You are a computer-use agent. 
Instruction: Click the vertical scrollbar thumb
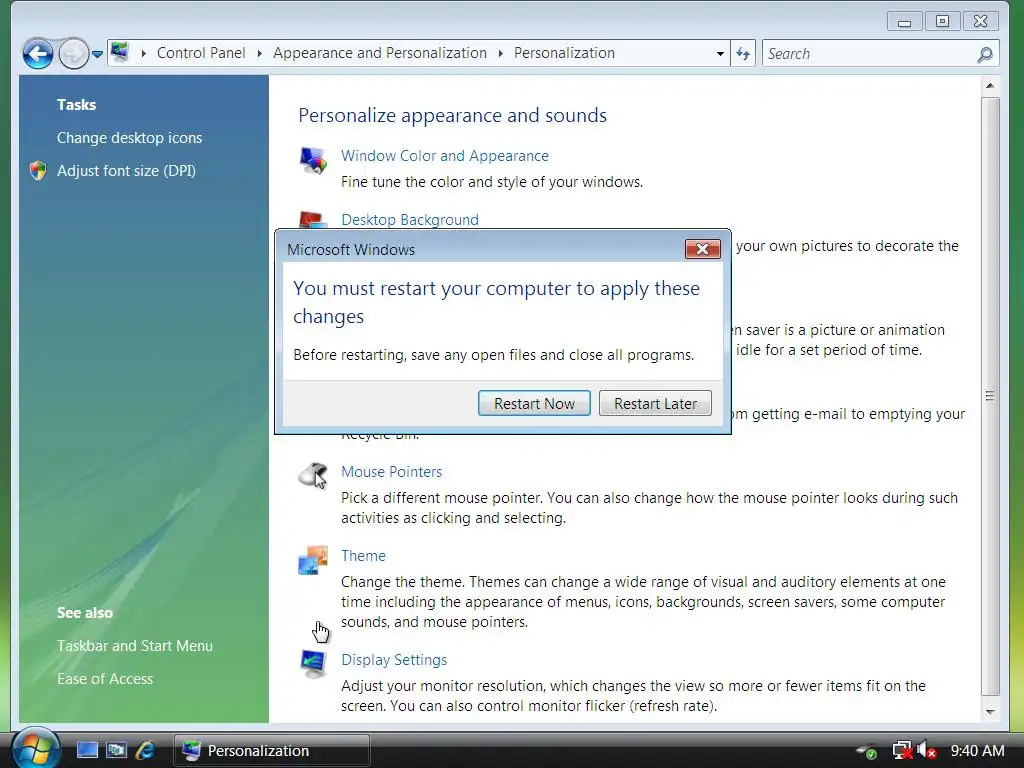[990, 396]
